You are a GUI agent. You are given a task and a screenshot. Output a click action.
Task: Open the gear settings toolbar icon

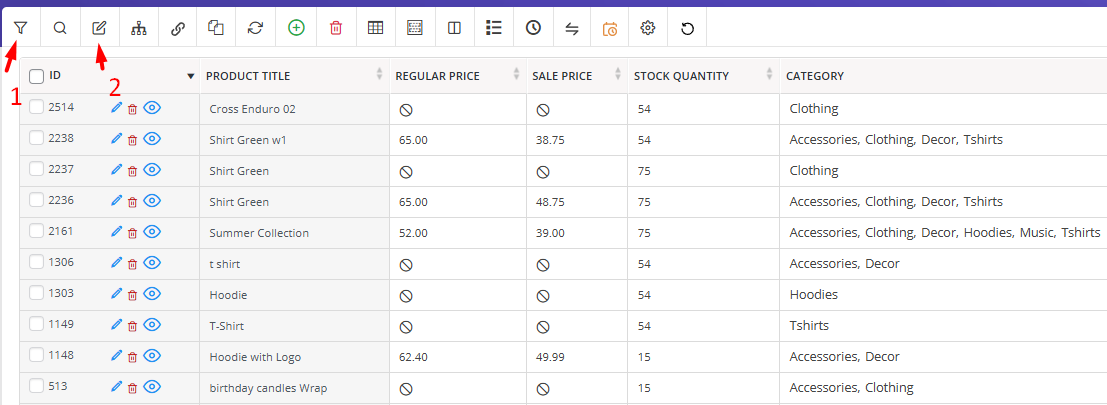[x=648, y=28]
